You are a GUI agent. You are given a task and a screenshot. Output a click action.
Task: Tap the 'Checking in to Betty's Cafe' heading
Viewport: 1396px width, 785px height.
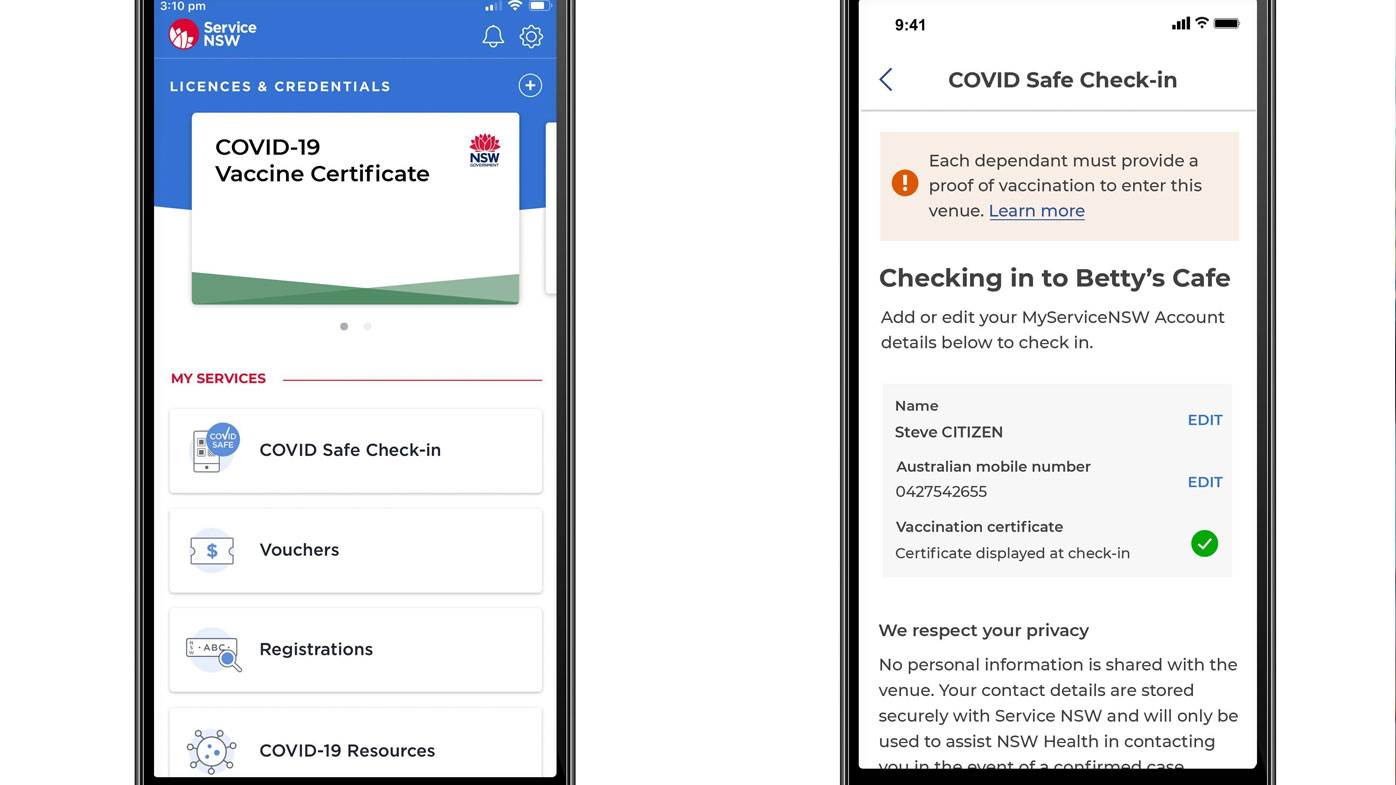(x=1055, y=278)
